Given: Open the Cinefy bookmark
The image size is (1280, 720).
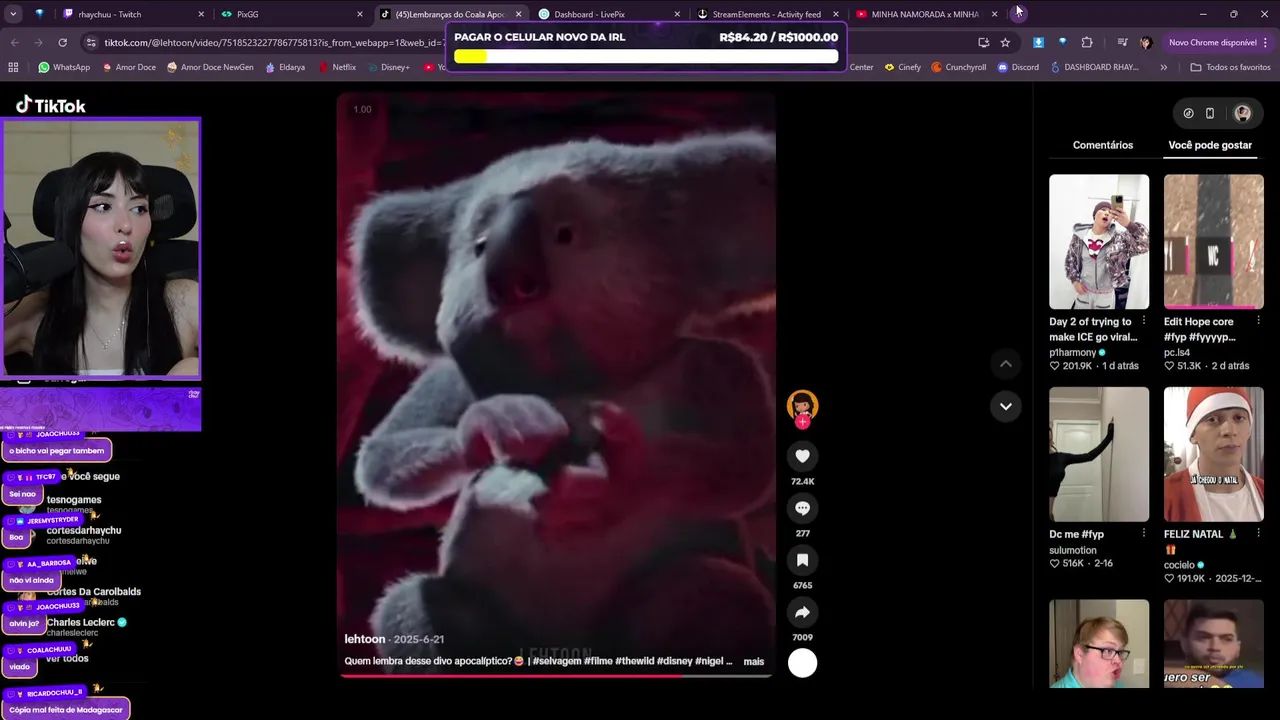Looking at the screenshot, I should point(903,67).
